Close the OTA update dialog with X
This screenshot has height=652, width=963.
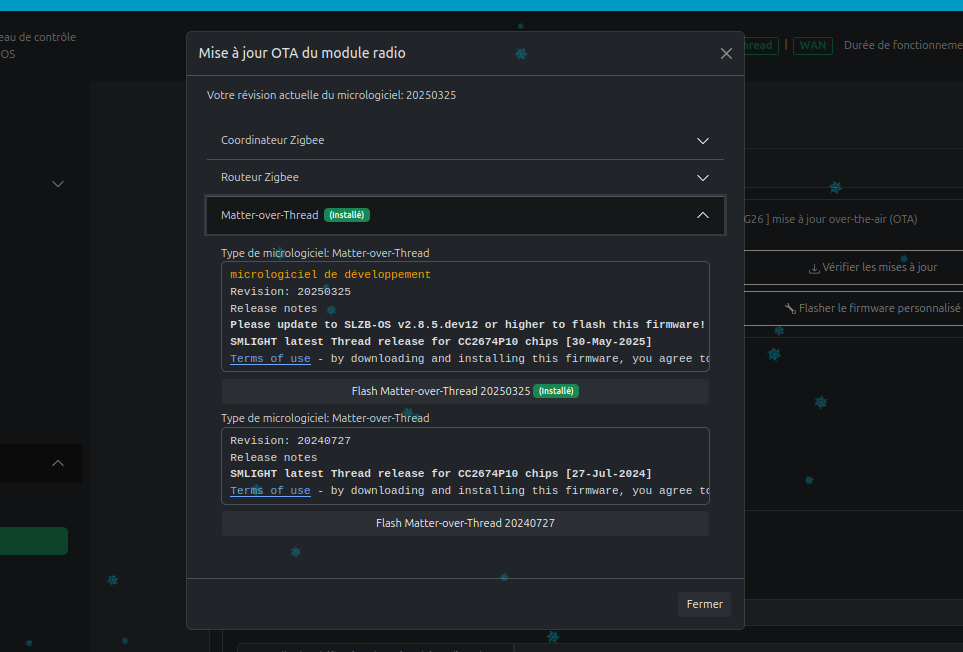click(x=726, y=53)
